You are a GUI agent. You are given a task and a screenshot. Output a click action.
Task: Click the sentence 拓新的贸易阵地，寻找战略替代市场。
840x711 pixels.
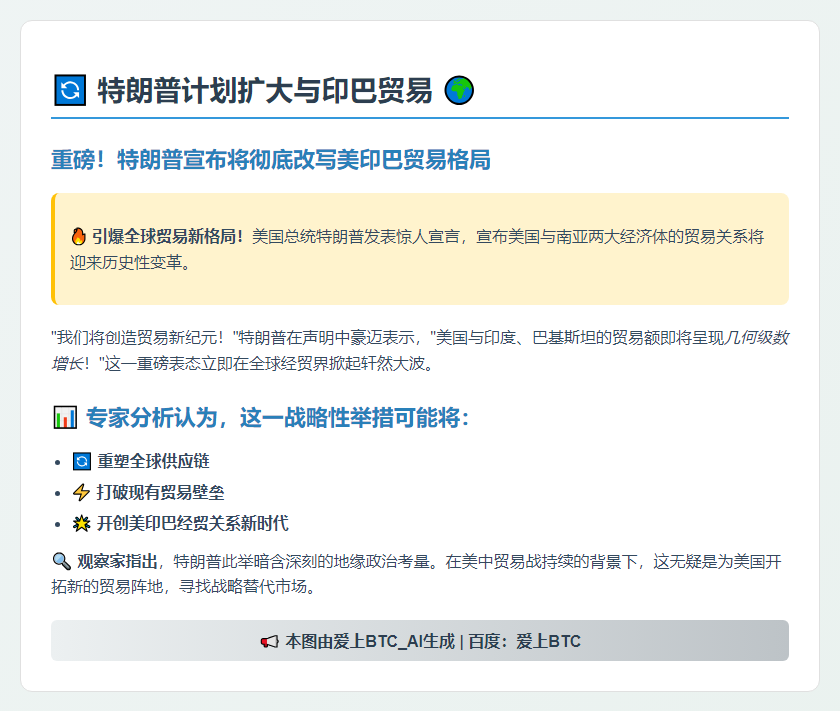coord(184,587)
